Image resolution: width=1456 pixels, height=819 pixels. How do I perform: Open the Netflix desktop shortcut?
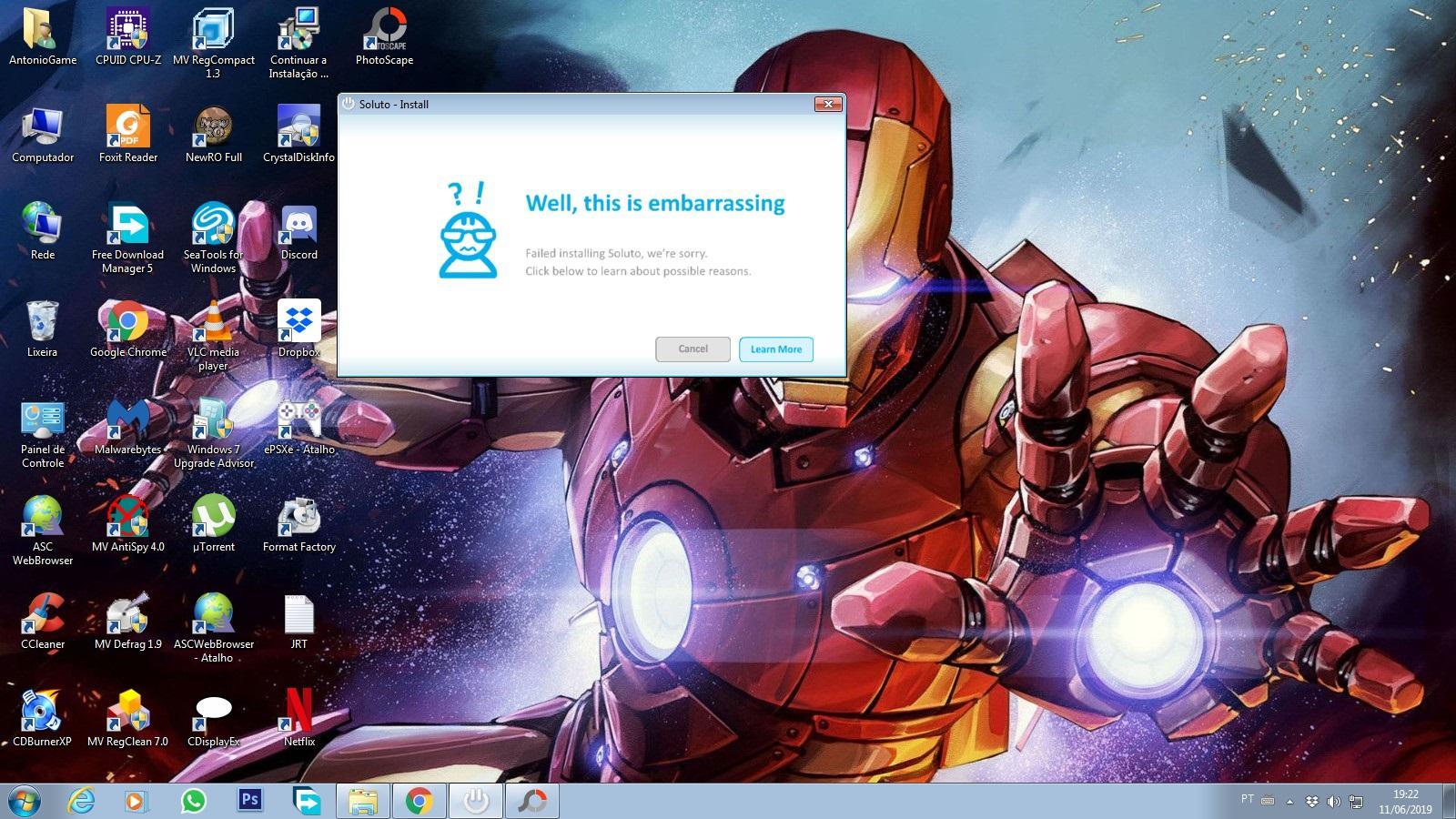pos(298,718)
